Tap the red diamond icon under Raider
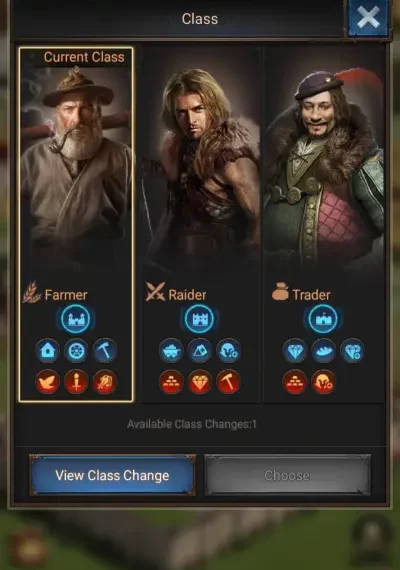Viewport: 400px width, 570px height. [x=200, y=382]
